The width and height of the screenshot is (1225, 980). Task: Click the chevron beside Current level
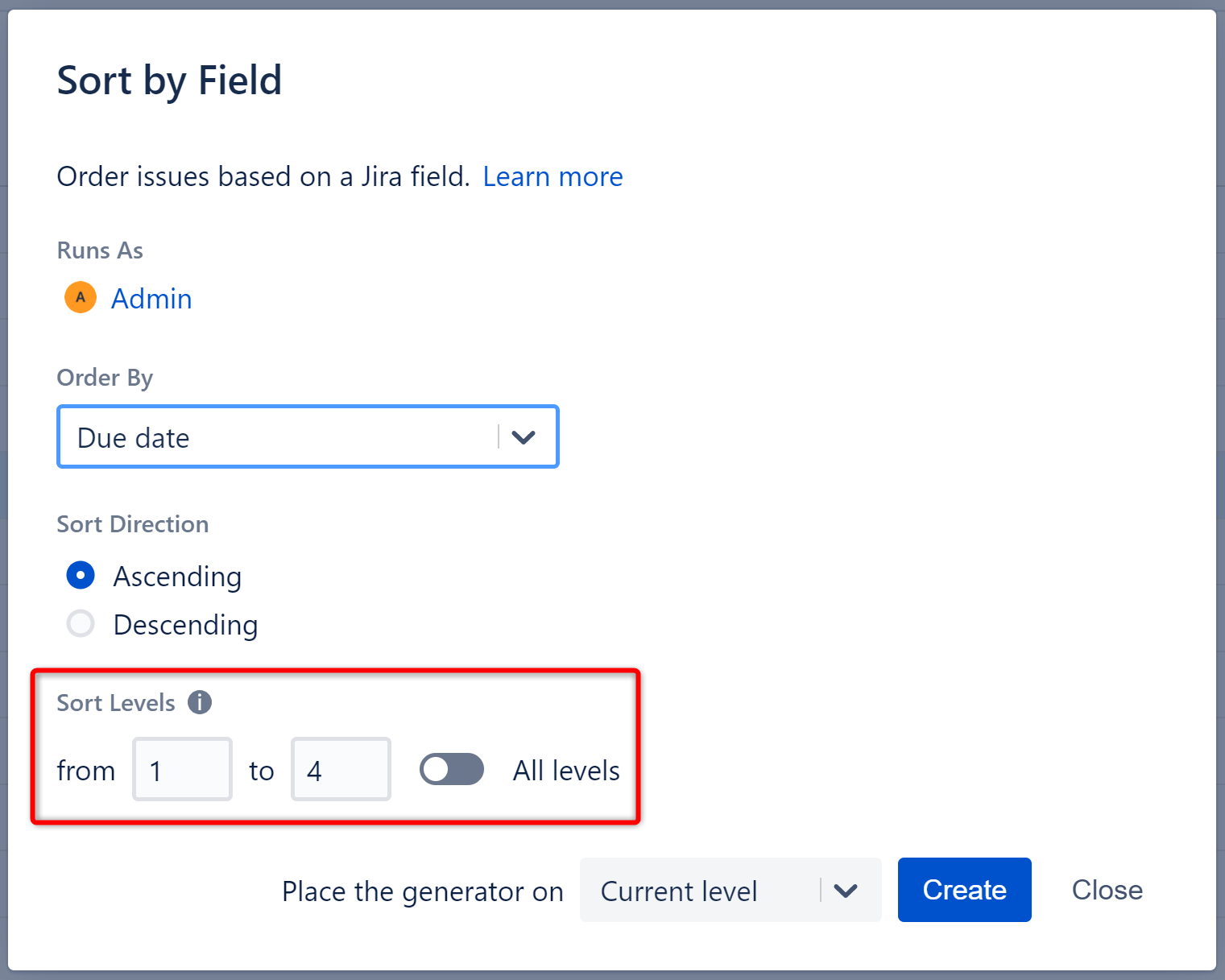pos(846,891)
